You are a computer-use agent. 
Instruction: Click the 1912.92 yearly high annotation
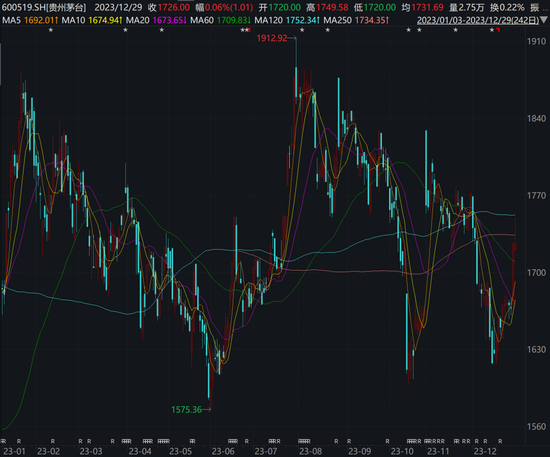272,38
